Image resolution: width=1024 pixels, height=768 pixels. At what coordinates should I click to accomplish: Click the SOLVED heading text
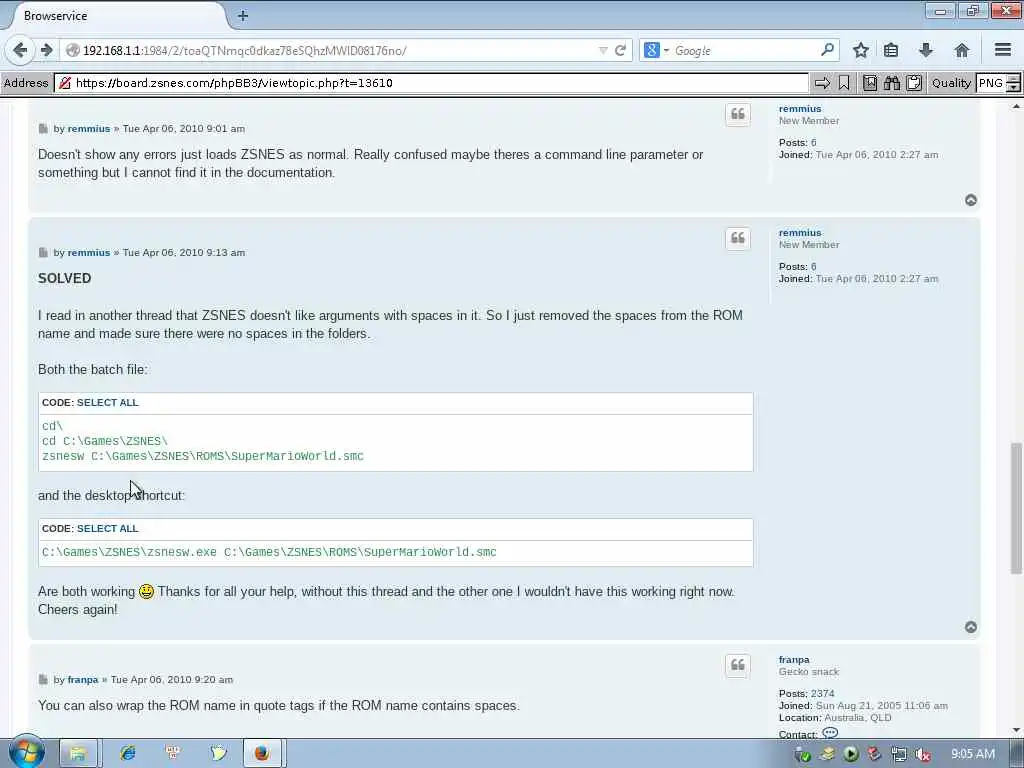[65, 278]
